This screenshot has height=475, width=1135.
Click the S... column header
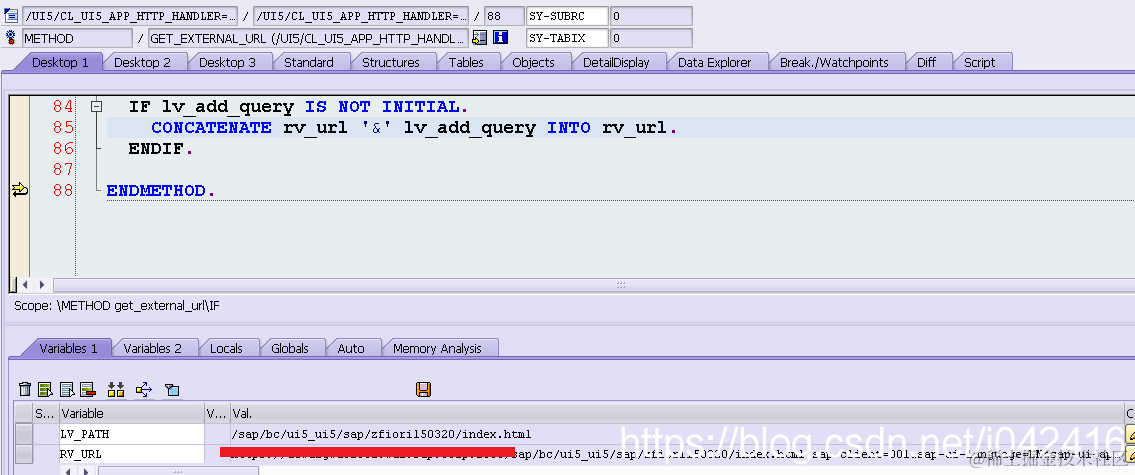[46, 413]
